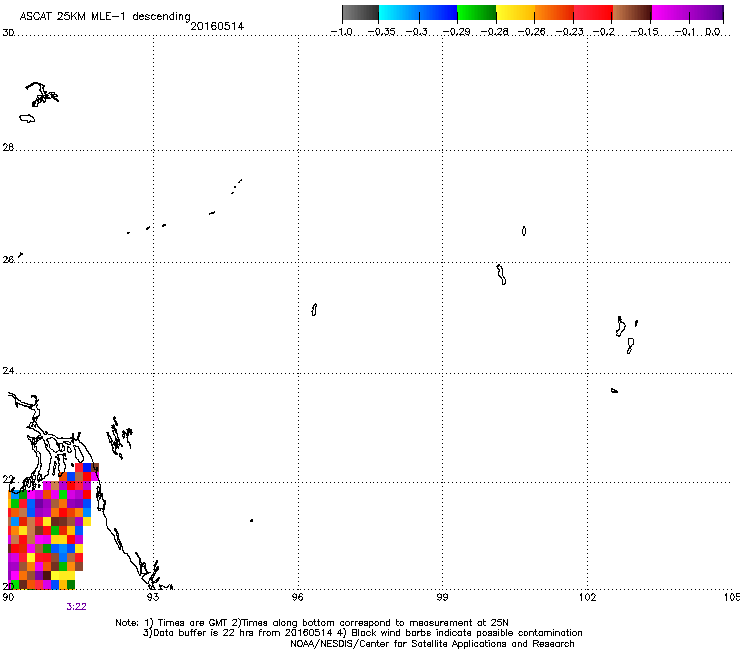This screenshot has width=740, height=650.
Task: Click longitude label '93' on bottom axis
Action: point(153,597)
